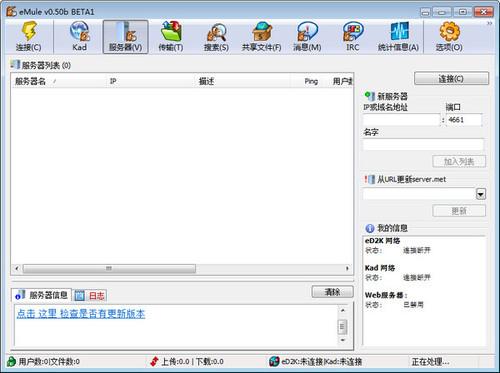
Task: Sort by IP column header
Action: click(150, 81)
